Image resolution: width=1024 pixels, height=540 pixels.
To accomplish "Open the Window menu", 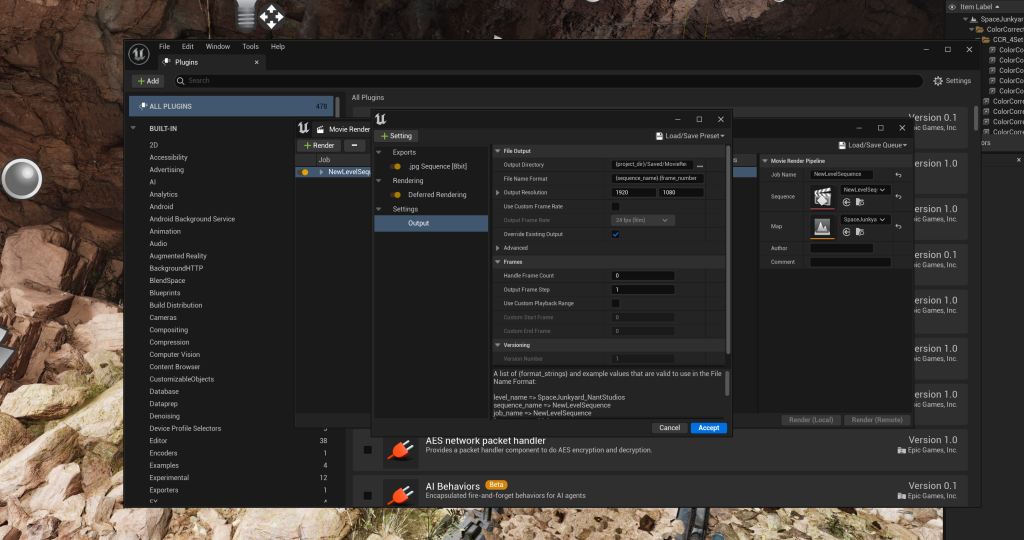I will (217, 46).
